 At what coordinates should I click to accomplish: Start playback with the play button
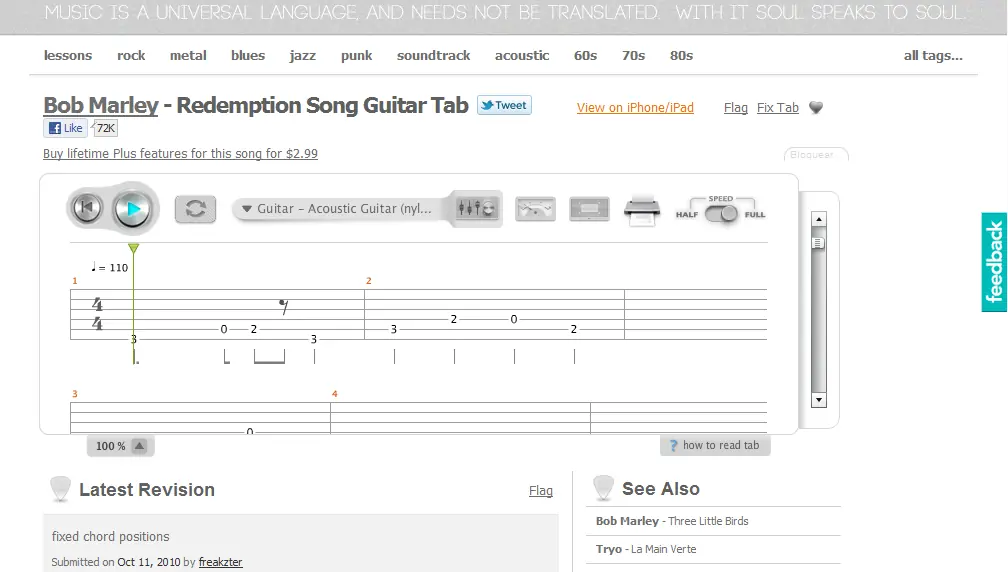coord(132,210)
